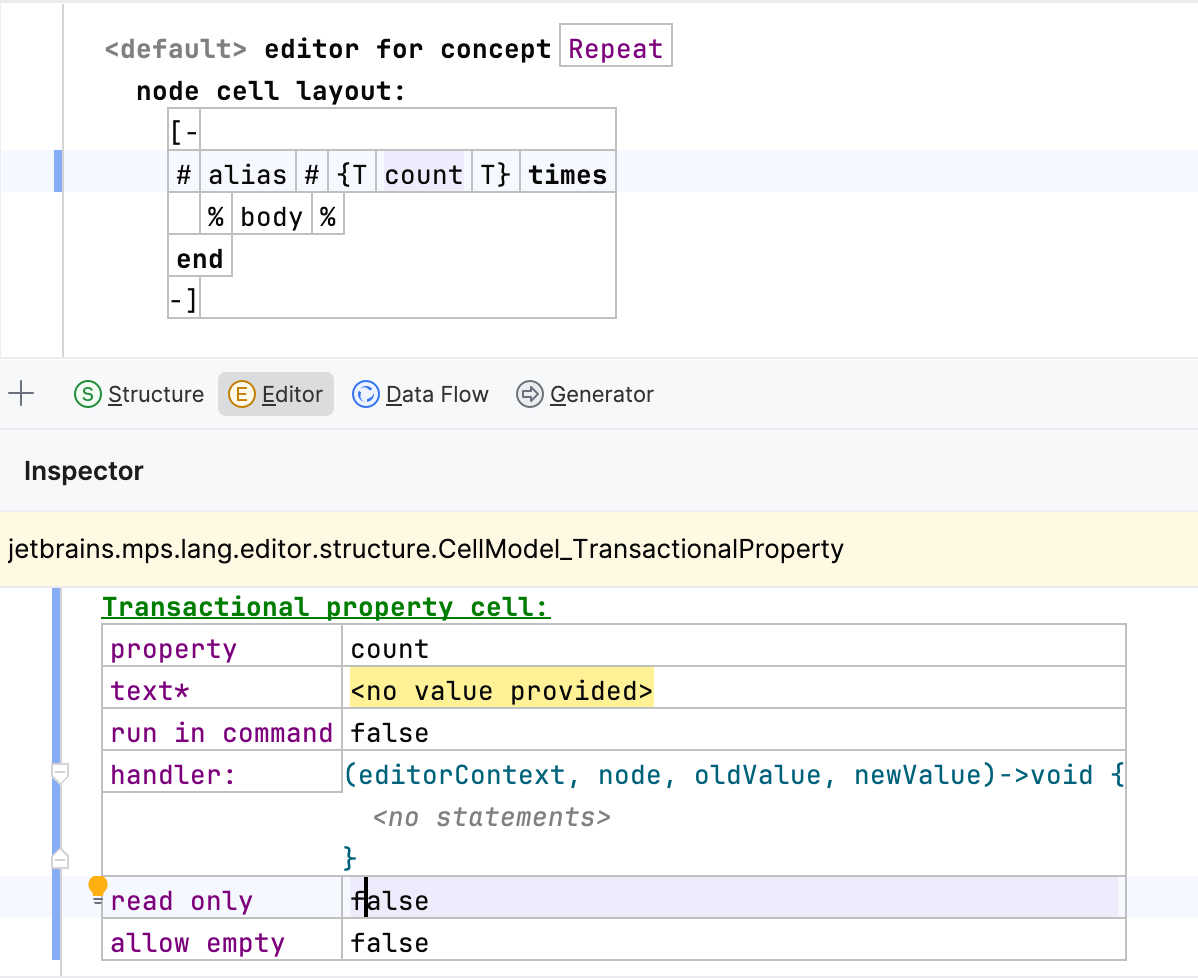Click the body cell in the layout

[x=271, y=217]
